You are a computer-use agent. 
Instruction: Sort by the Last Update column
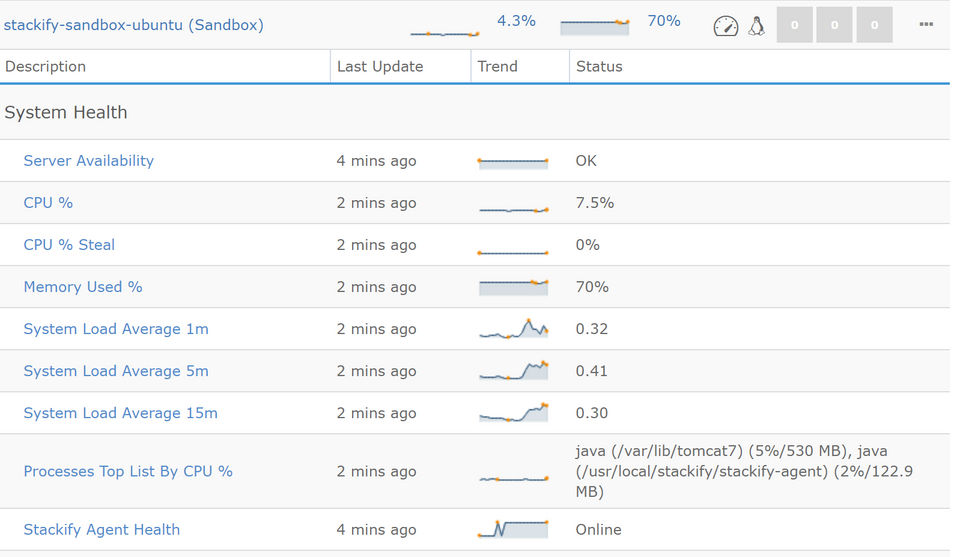(x=380, y=67)
